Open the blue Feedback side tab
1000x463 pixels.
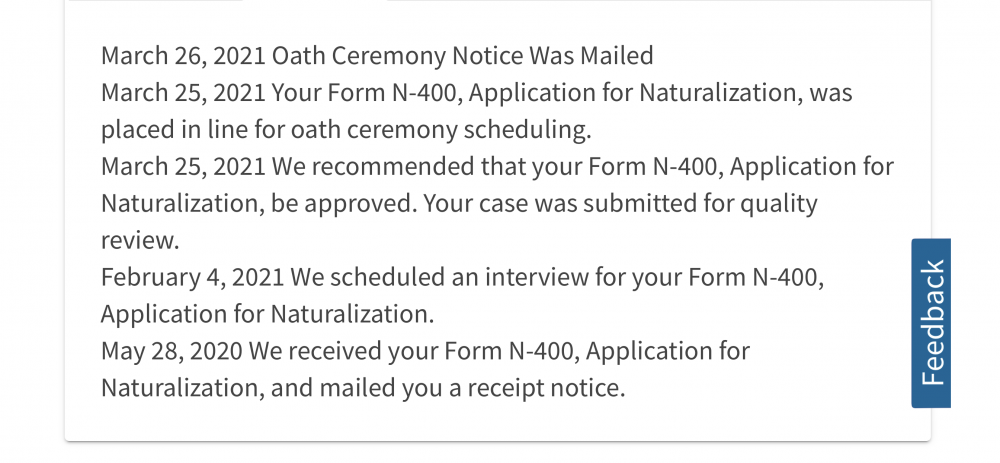931,323
